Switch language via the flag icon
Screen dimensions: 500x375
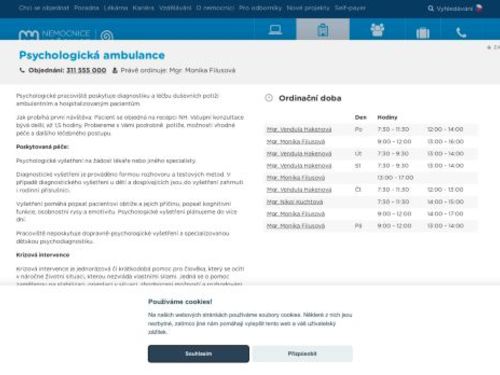click(x=479, y=8)
